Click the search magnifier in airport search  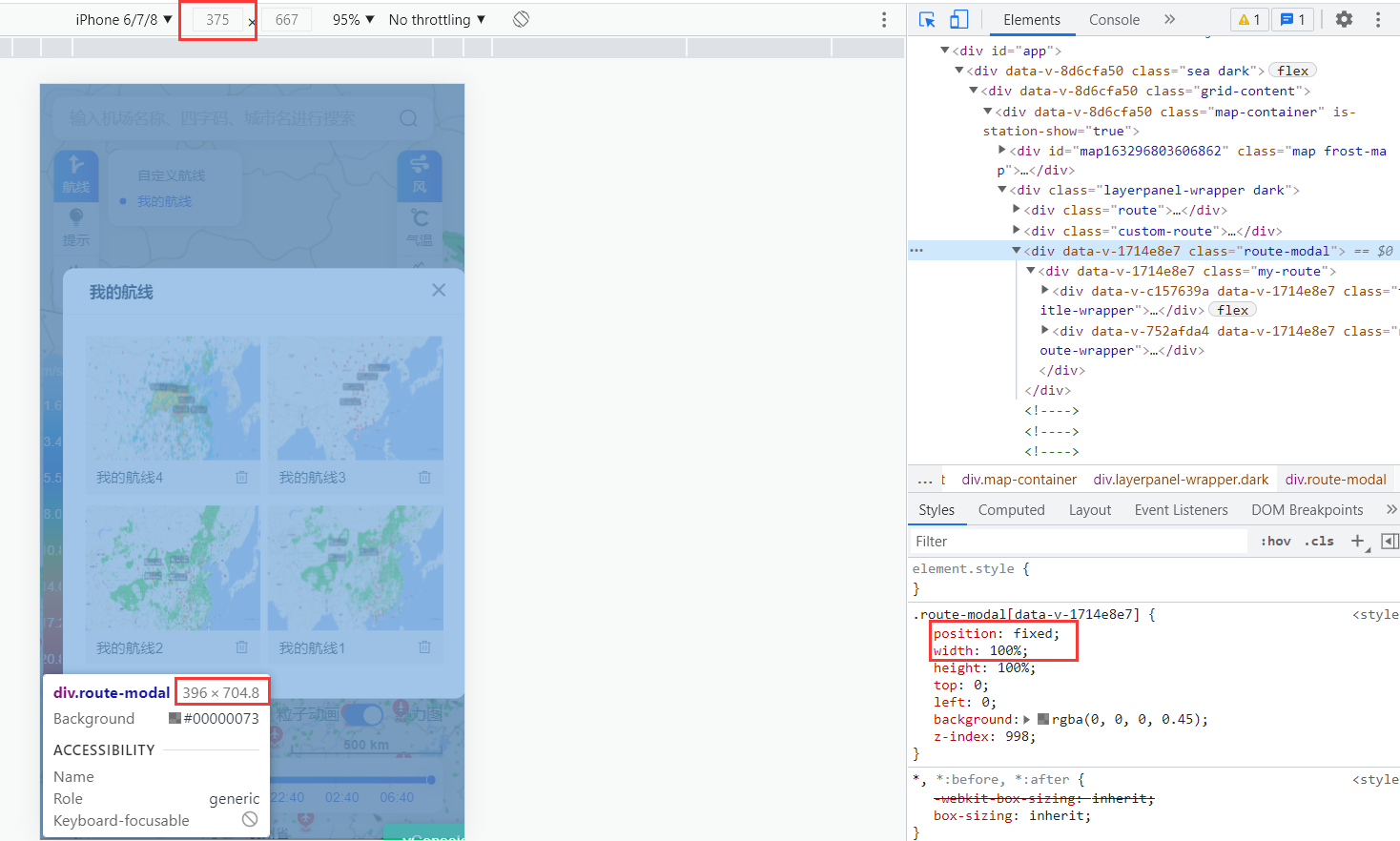[408, 118]
